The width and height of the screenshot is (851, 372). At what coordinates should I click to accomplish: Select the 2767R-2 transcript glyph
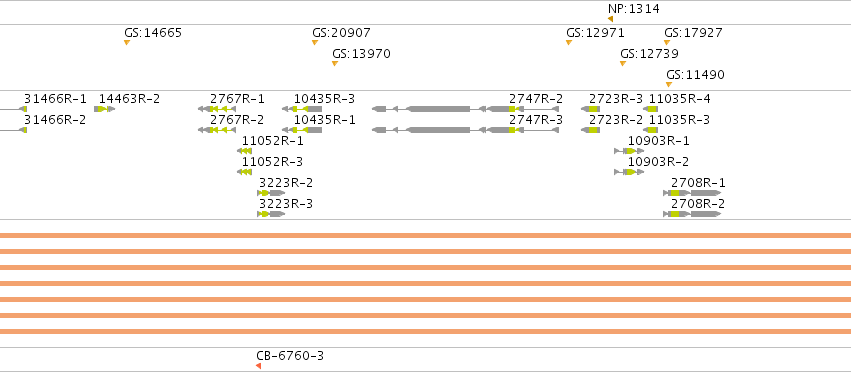point(217,130)
